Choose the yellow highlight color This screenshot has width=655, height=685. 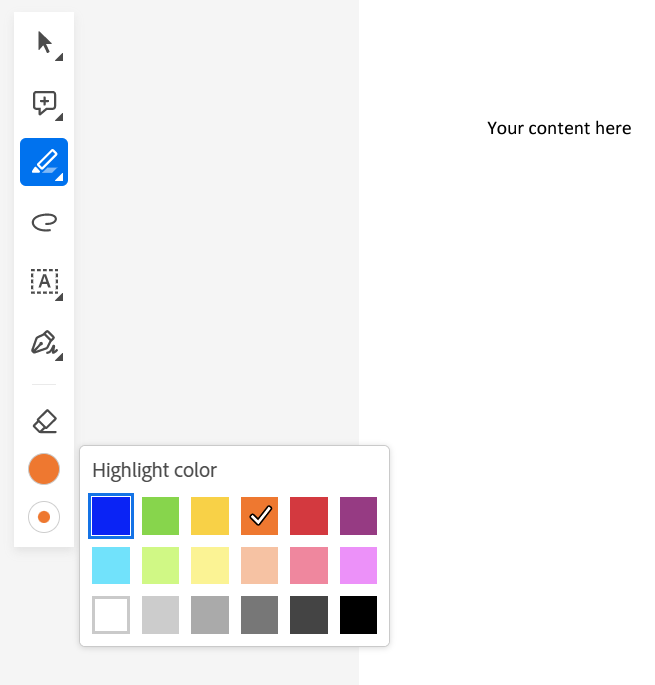[210, 516]
